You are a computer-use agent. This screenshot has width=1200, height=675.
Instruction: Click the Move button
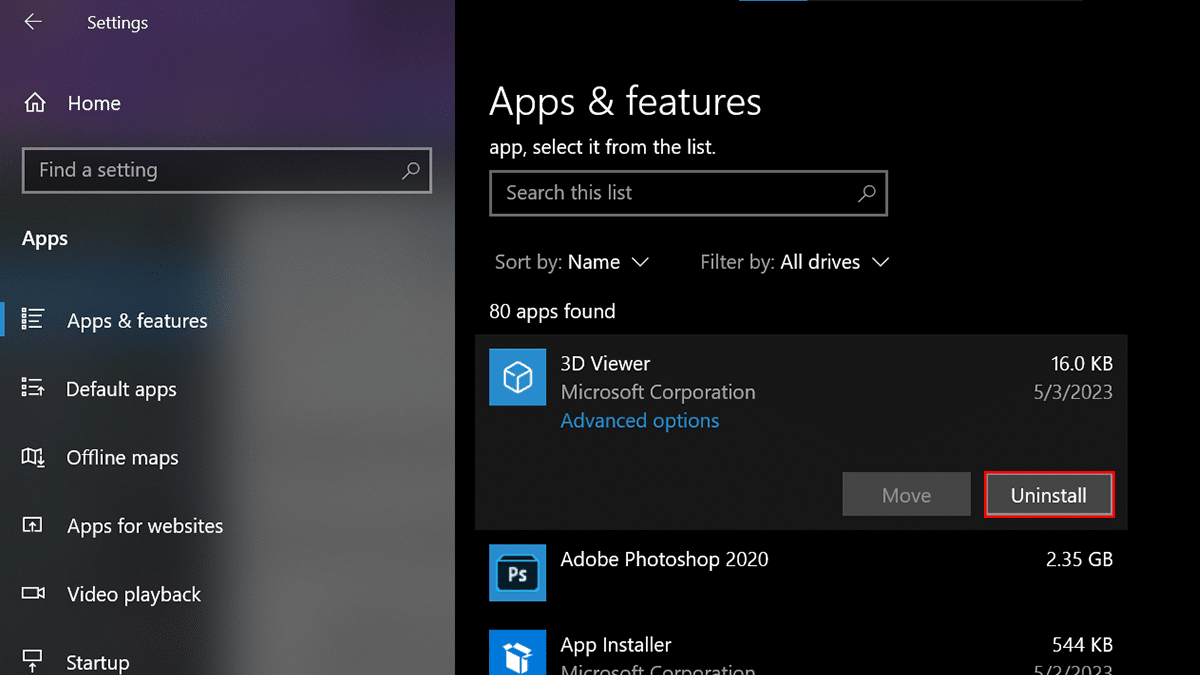pos(906,495)
